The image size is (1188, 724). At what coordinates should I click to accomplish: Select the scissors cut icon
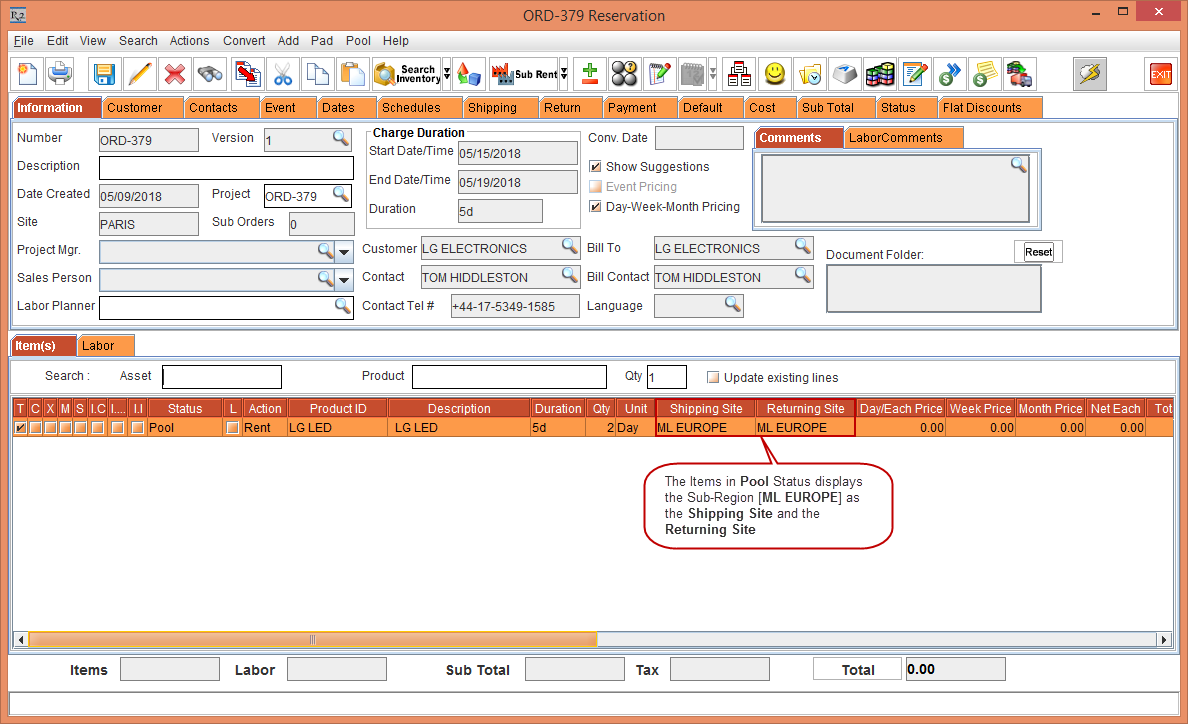pos(283,74)
